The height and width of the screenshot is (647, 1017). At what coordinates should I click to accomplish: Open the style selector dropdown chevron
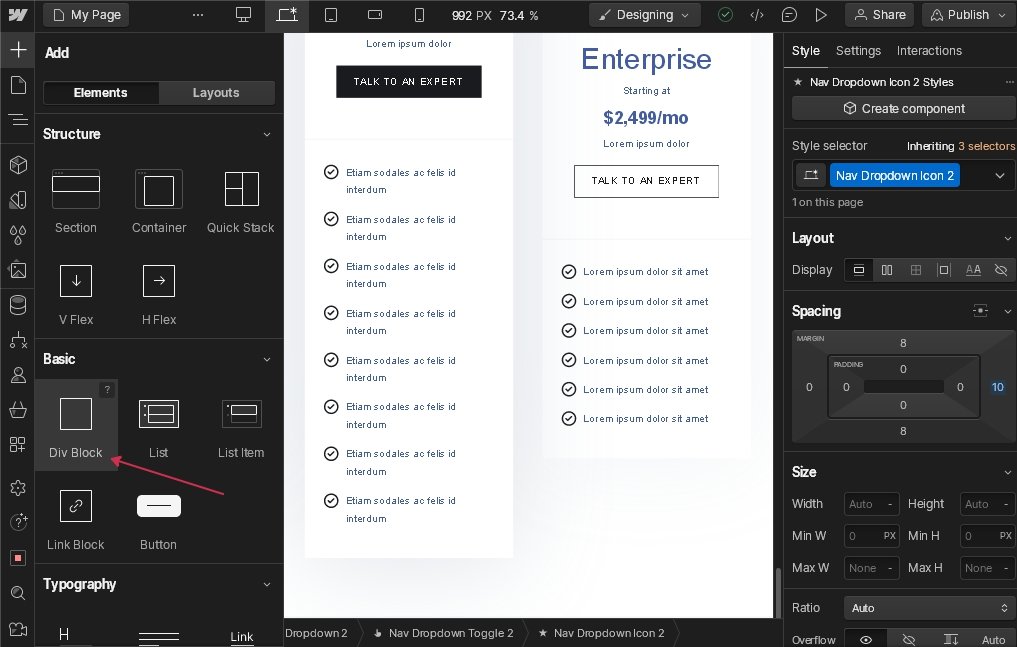(x=999, y=176)
